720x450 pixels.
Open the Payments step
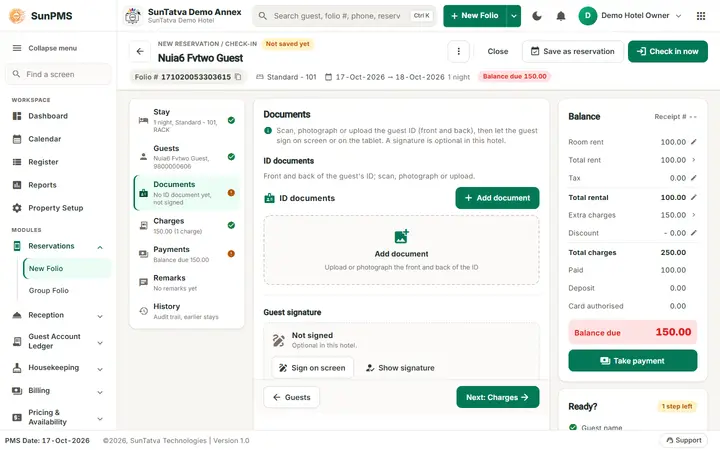187,254
